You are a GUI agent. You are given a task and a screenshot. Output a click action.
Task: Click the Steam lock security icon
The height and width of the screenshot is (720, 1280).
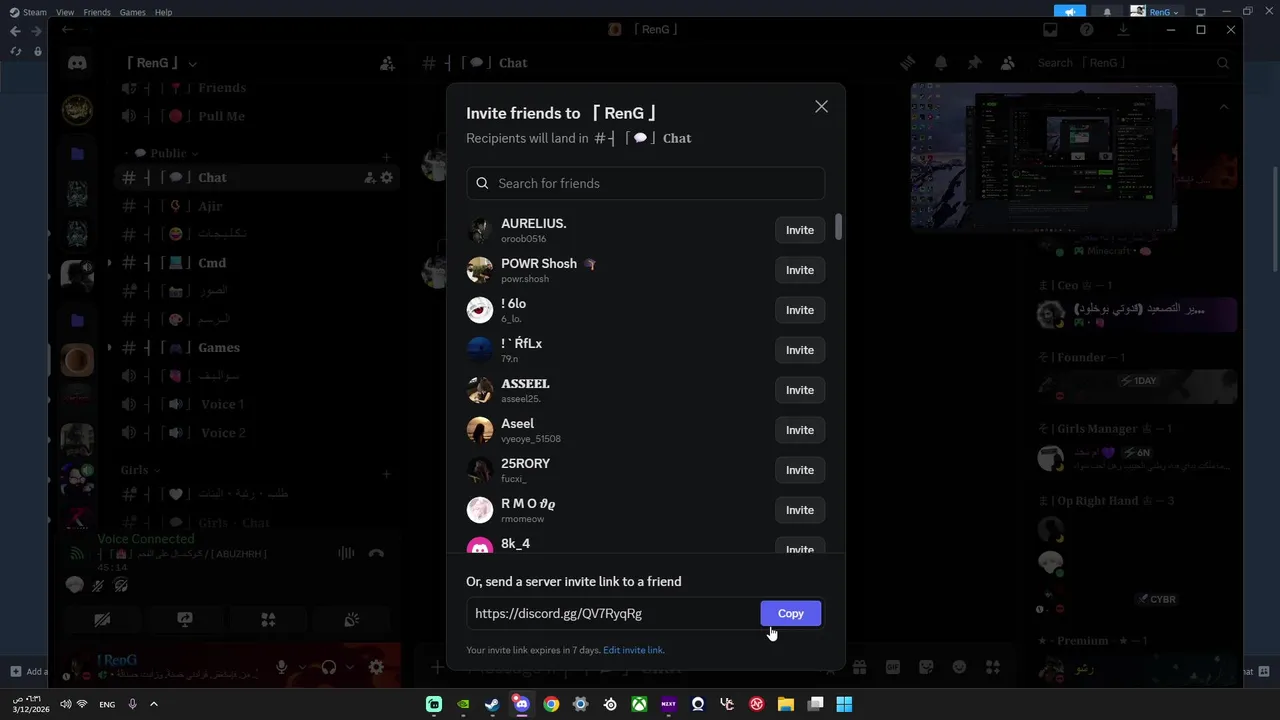tap(38, 51)
